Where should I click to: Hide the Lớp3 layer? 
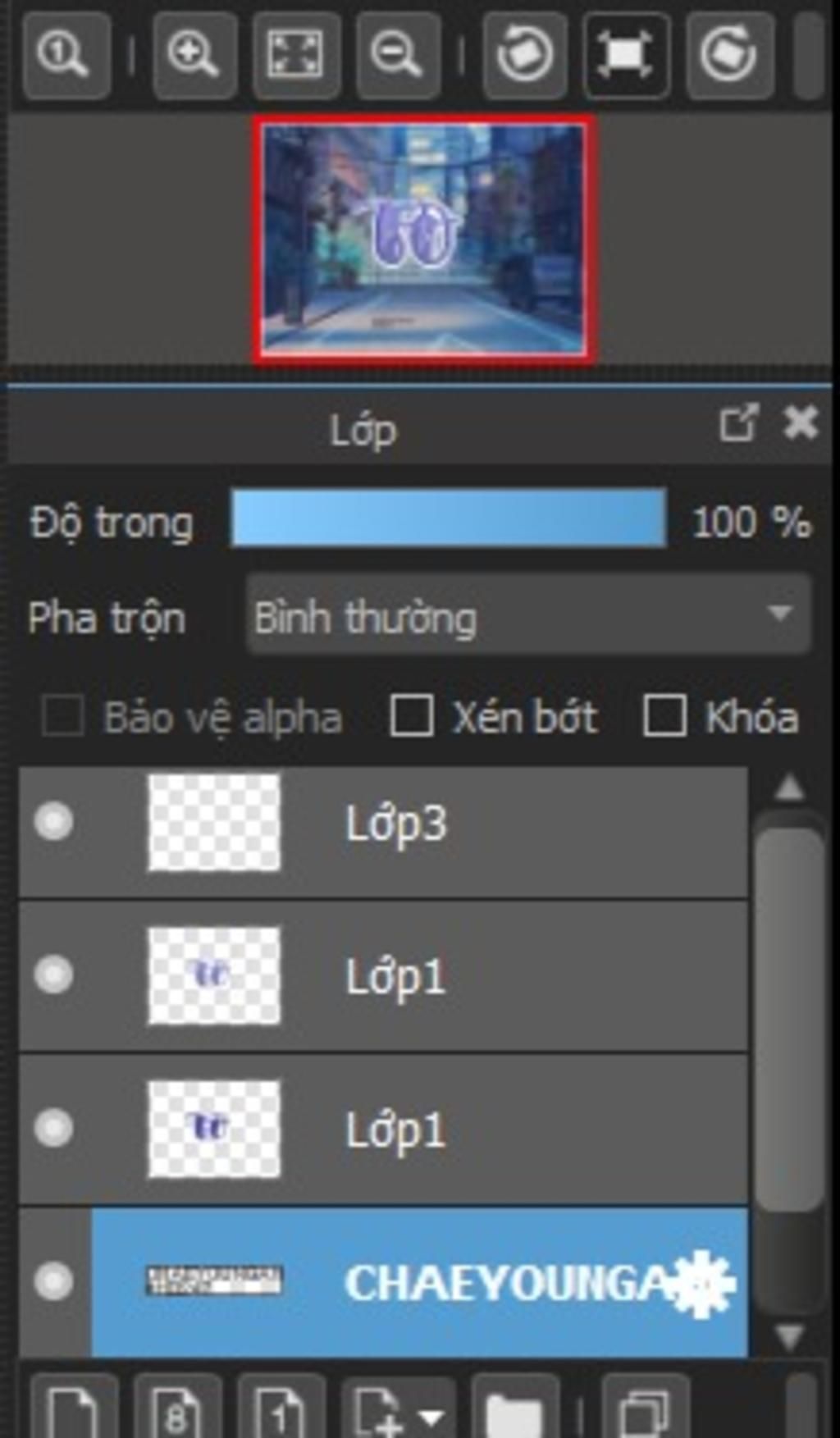pos(54,822)
